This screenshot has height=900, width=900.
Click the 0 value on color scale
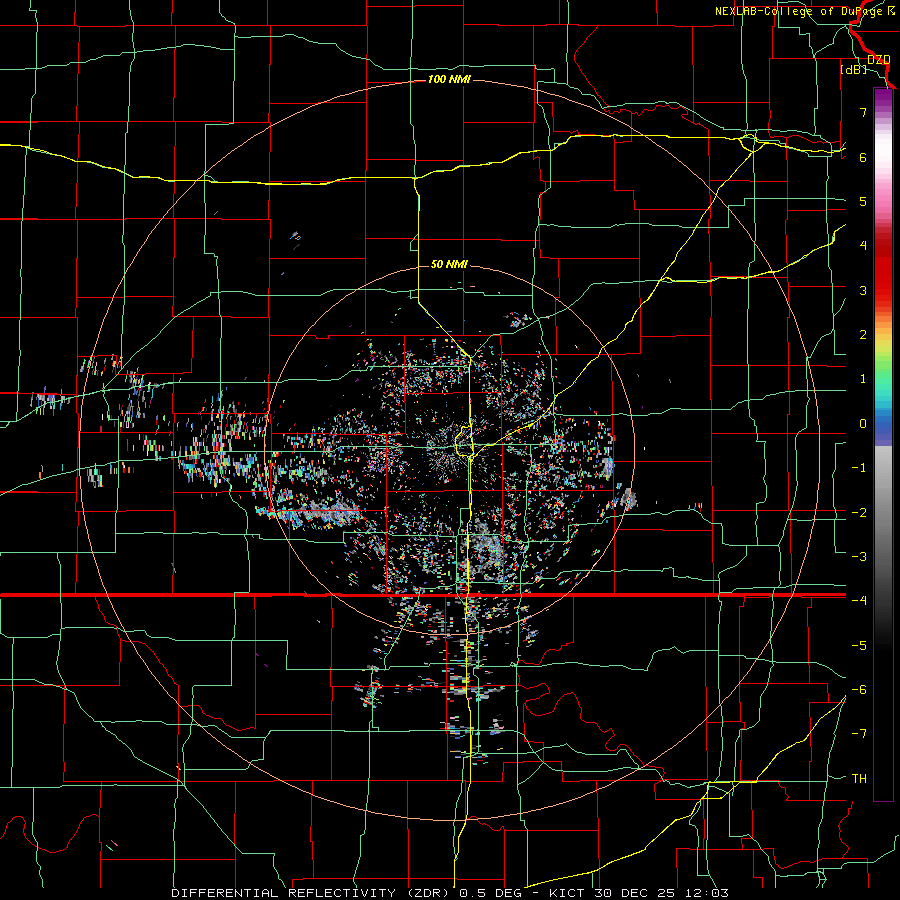point(863,424)
